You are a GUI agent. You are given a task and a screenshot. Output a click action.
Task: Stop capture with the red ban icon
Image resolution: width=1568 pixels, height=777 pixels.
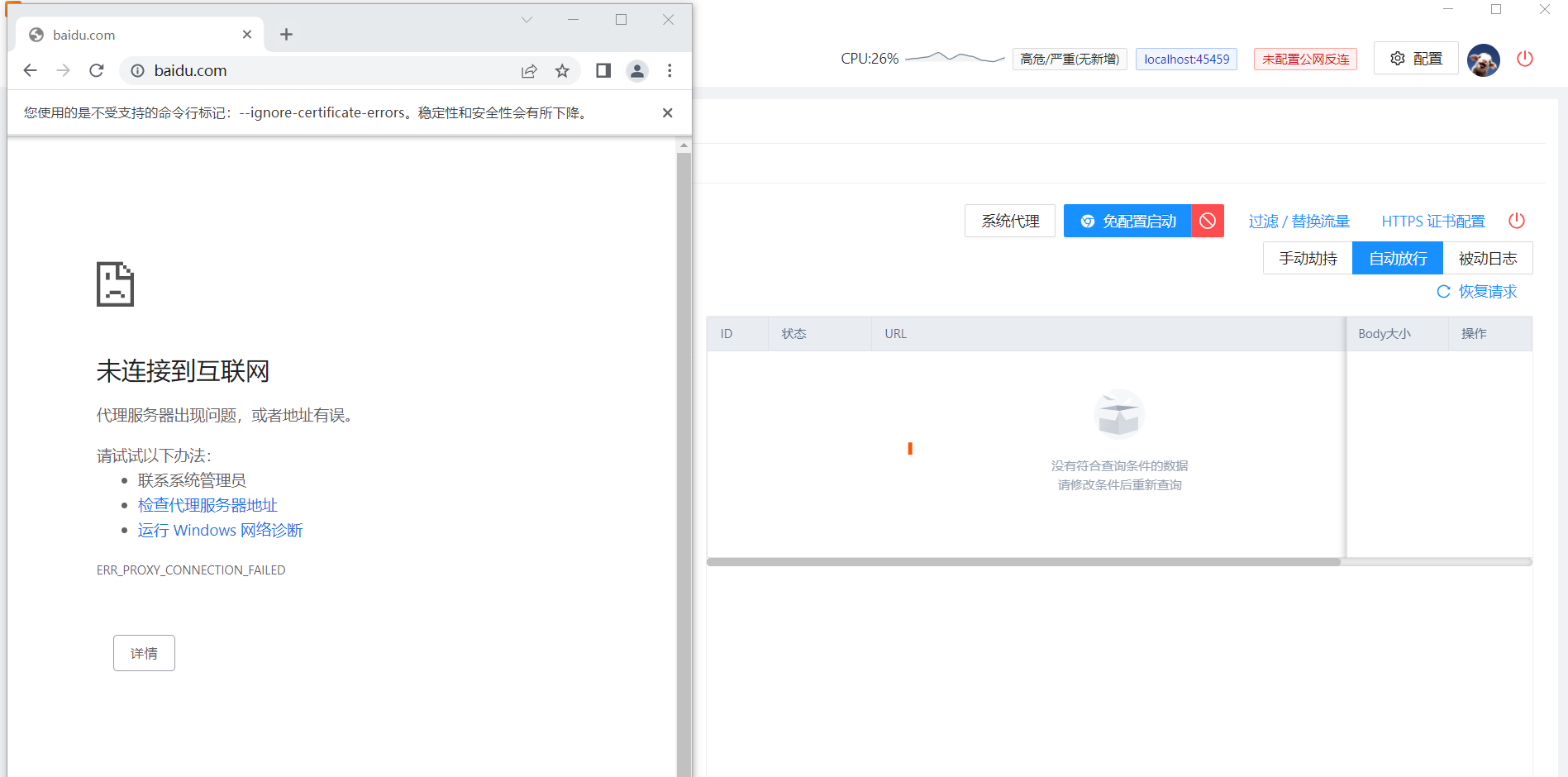point(1208,221)
